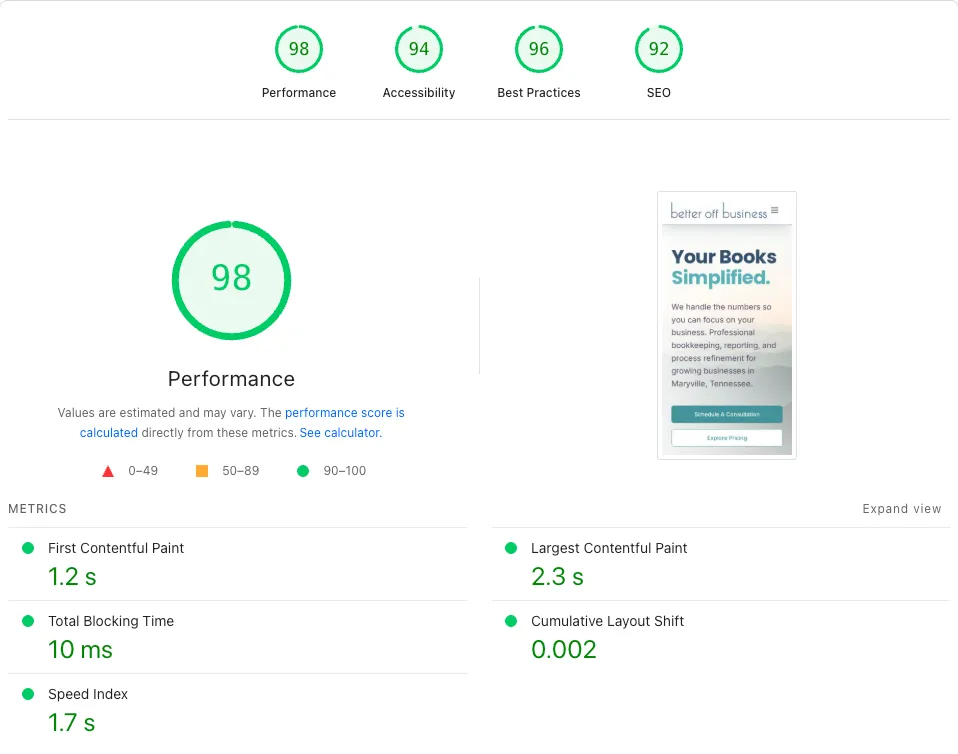Select the Accessibility gauge showing 94

coord(419,48)
